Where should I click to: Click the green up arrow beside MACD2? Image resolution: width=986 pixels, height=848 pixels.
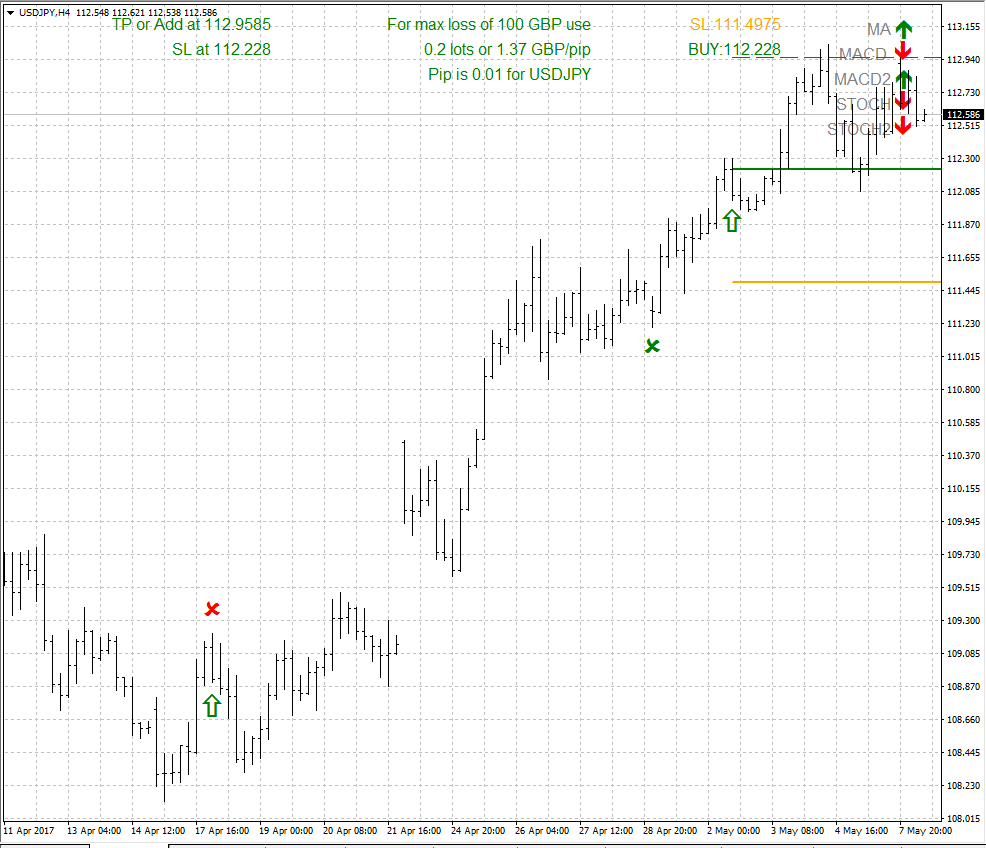903,79
